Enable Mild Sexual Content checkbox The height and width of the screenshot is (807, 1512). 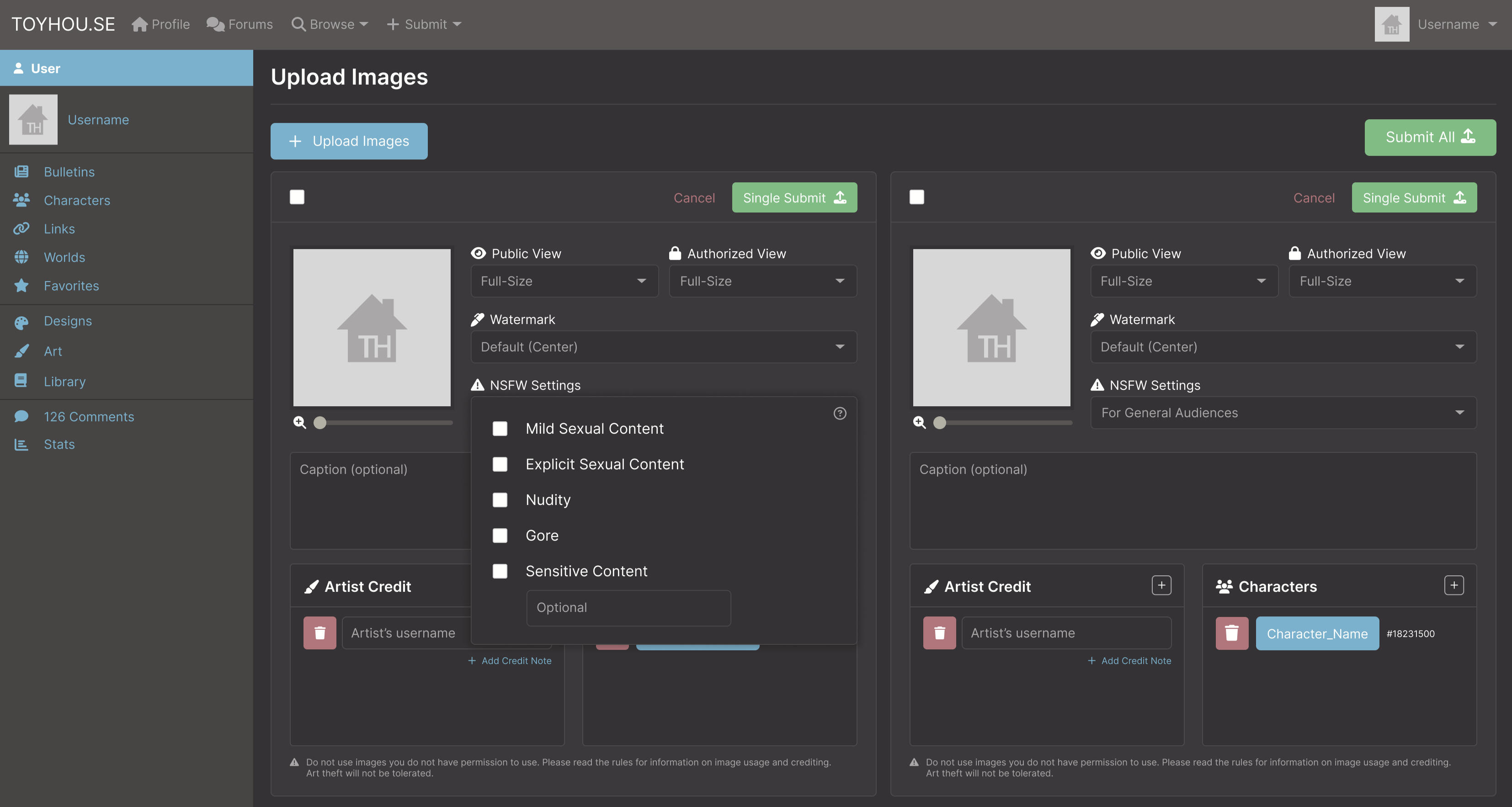pos(500,429)
